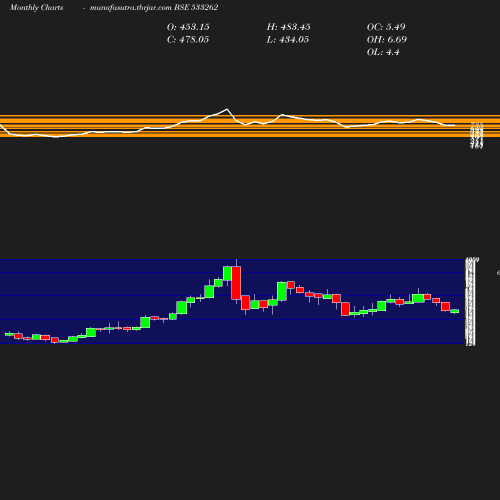Click the peak of the white indicator line
The width and height of the screenshot is (500, 500).
tap(227, 109)
